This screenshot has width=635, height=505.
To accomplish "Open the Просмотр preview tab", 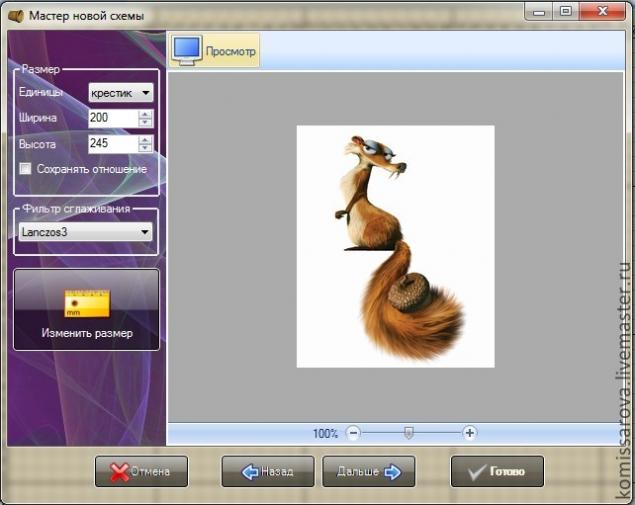I will tap(214, 50).
